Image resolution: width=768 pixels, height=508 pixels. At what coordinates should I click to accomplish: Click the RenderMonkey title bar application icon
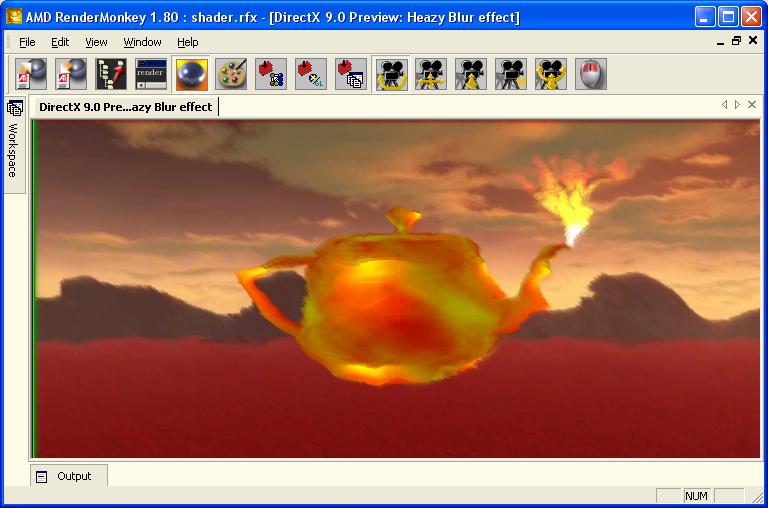tap(14, 17)
